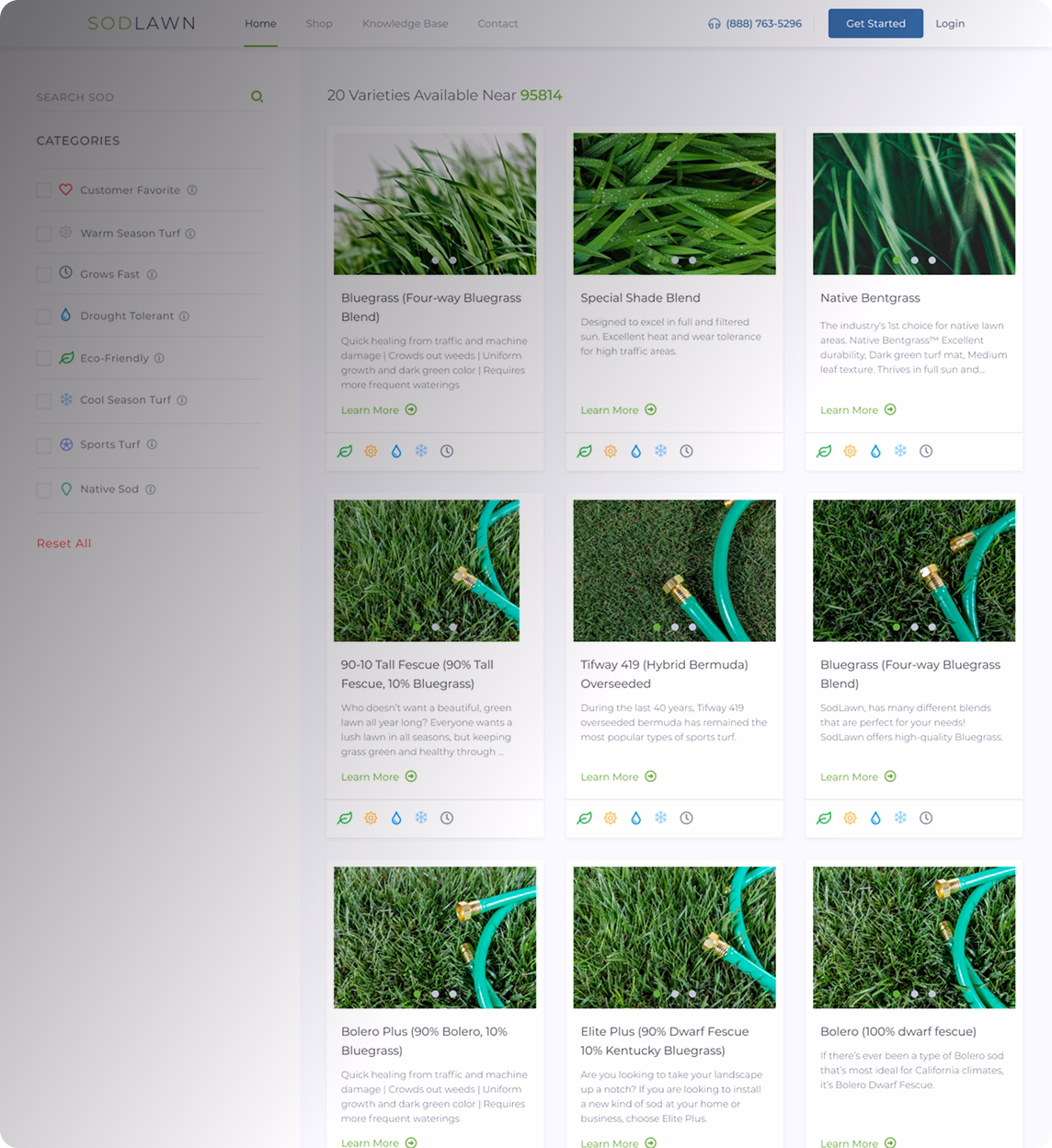Click clock icon on Native Bentgrass card
Viewport: 1052px width, 1148px height.
(x=926, y=452)
